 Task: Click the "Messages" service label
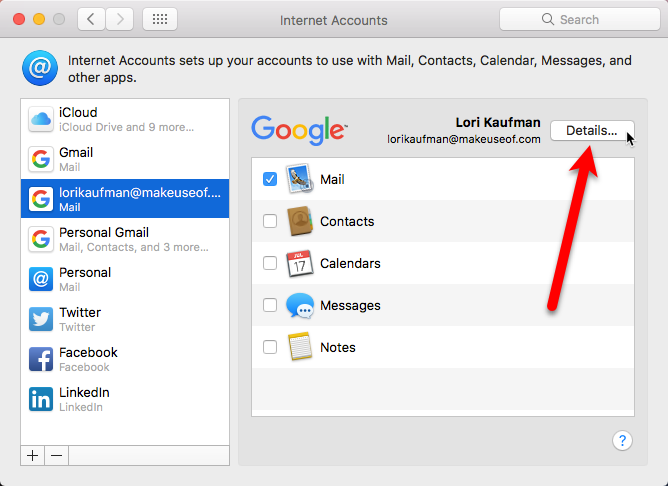350,305
